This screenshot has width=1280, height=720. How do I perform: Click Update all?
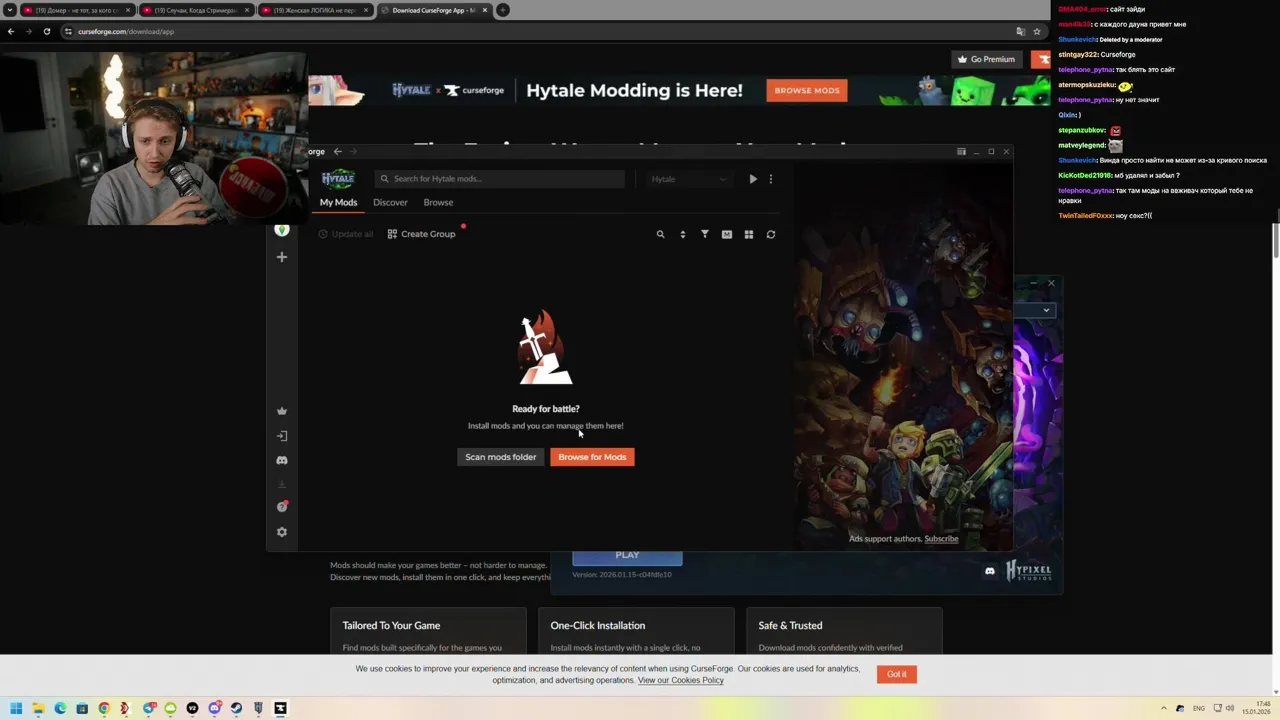coord(345,234)
